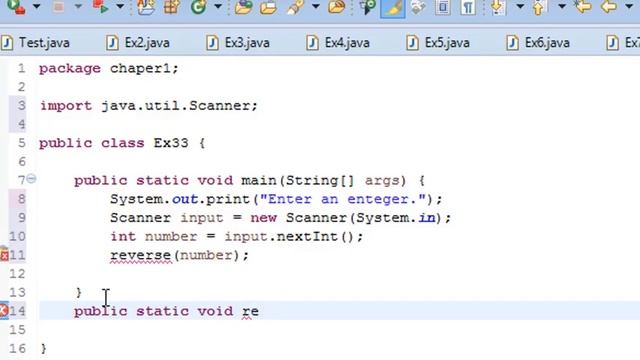This screenshot has height=360, width=640.
Task: Open the Previous Annotation dropdown arrow
Action: pyautogui.click(x=562, y=7)
